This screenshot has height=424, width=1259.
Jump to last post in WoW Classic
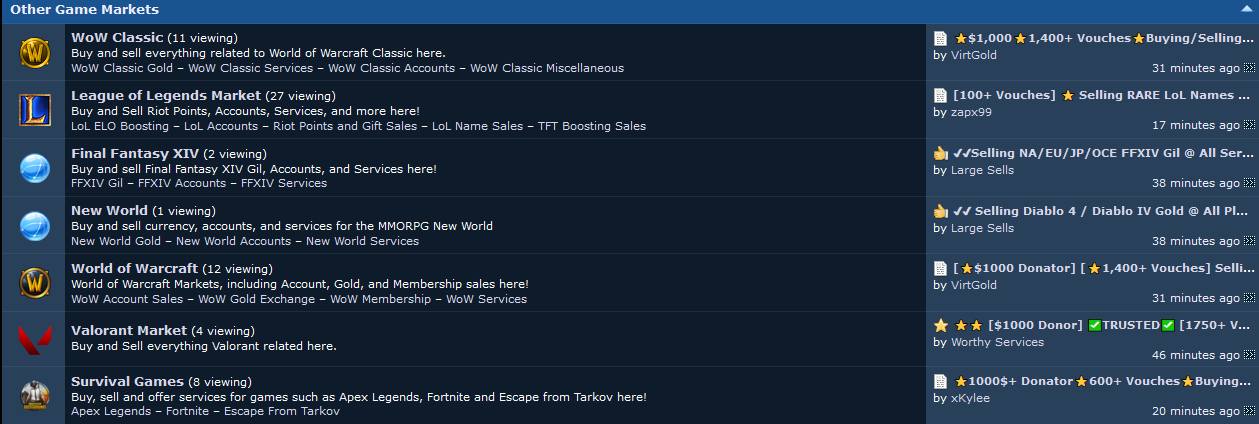[1249, 69]
